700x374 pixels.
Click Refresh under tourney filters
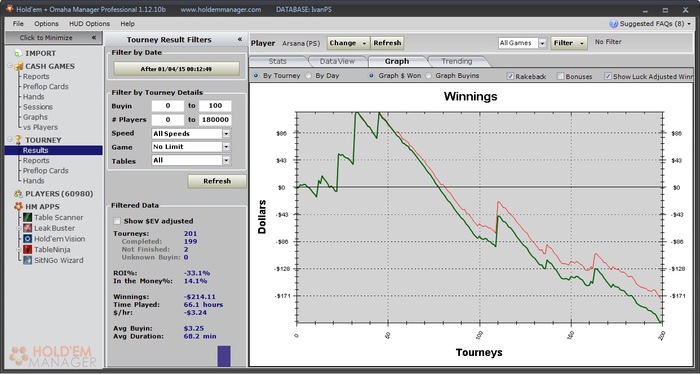[217, 181]
